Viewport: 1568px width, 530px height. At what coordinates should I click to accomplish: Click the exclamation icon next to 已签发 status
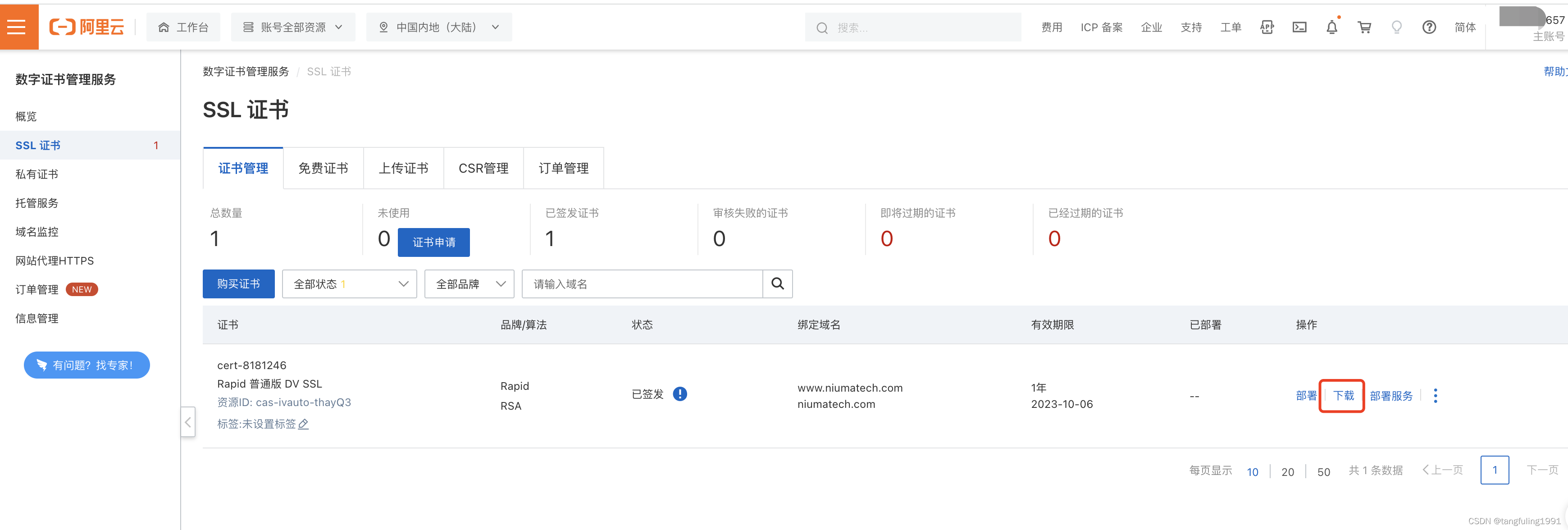(x=680, y=394)
